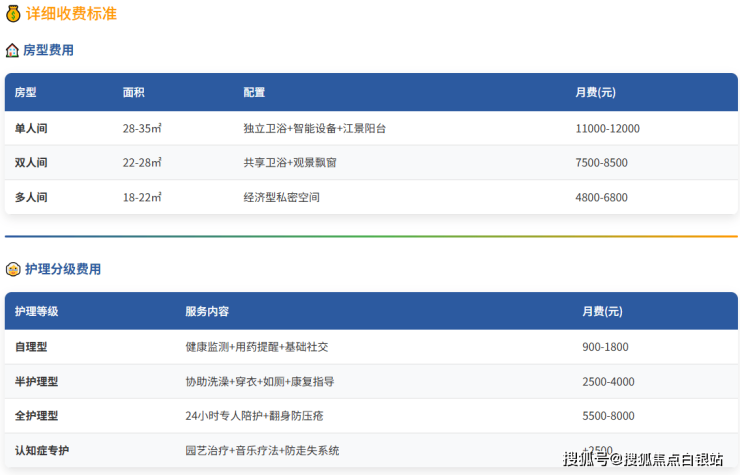This screenshot has height=475, width=740.
Task: Select the 多人间 row label
Action: pos(31,197)
